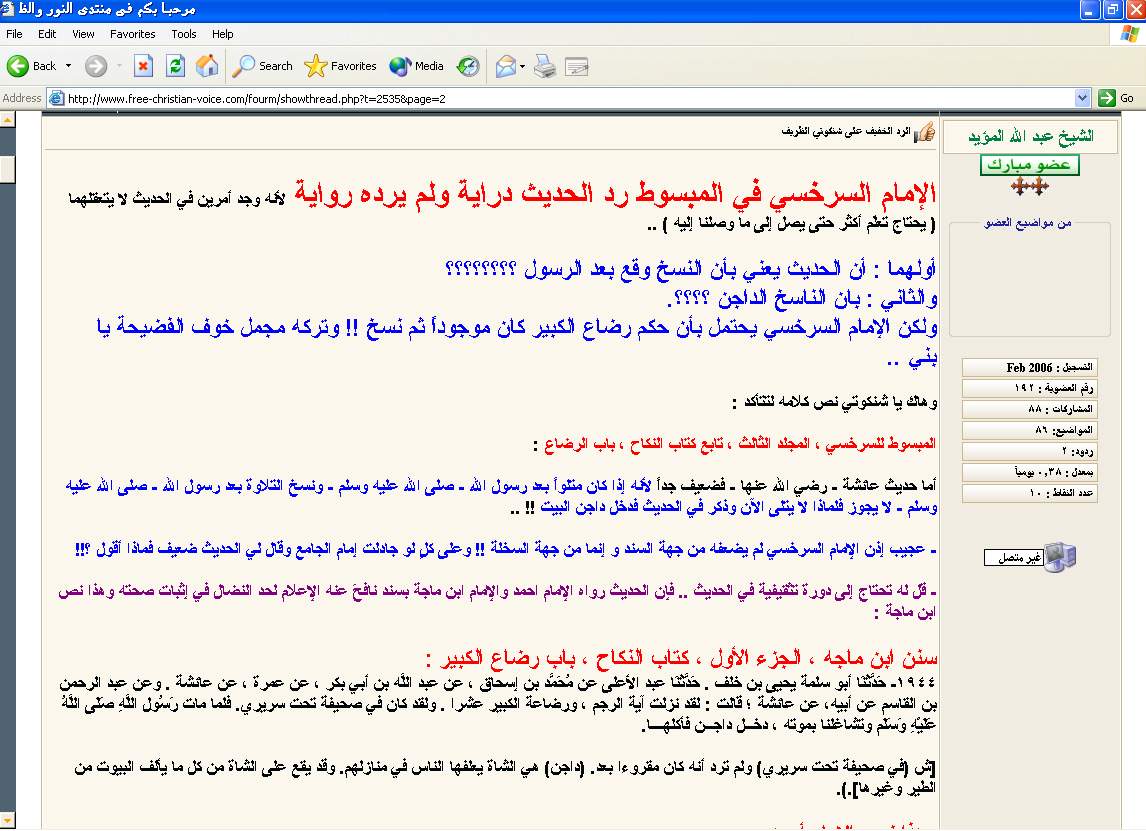Viewport: 1146px width, 831px height.
Task: Click the scrollbar down arrow
Action: [x=7, y=819]
